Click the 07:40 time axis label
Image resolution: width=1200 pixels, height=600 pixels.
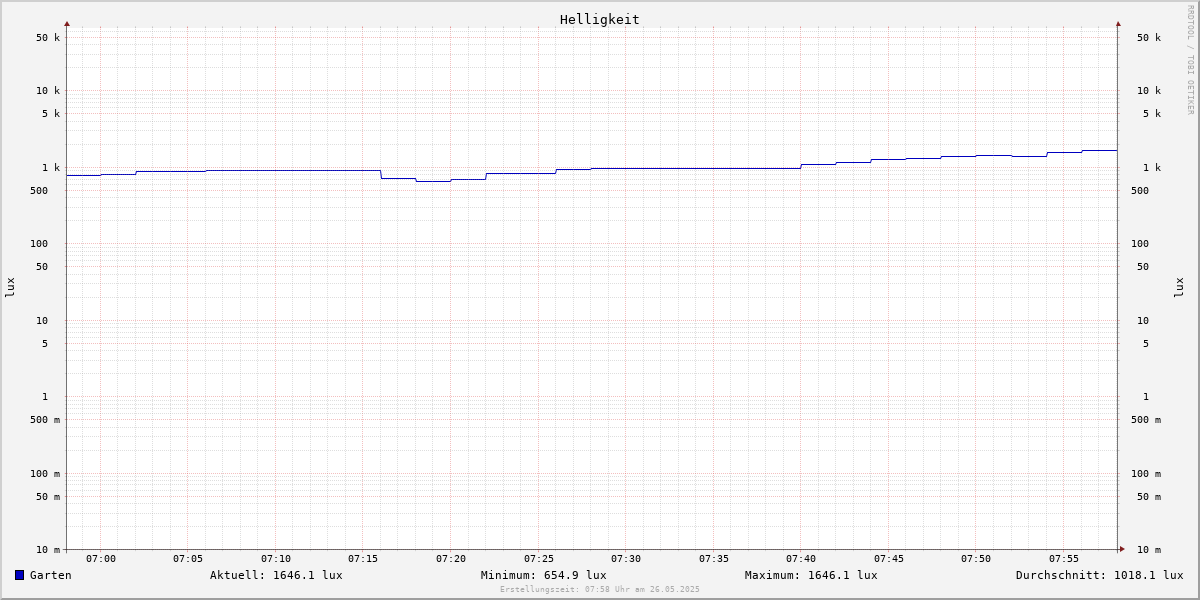coord(801,559)
